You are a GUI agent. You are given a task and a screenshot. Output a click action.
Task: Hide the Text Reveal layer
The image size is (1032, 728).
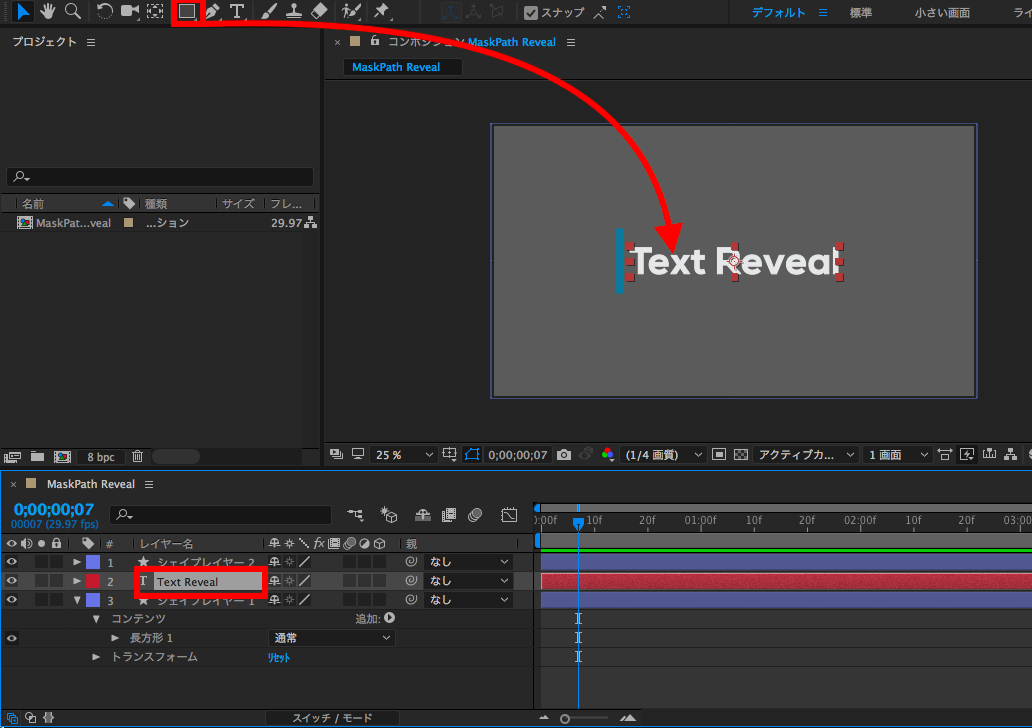tap(12, 581)
